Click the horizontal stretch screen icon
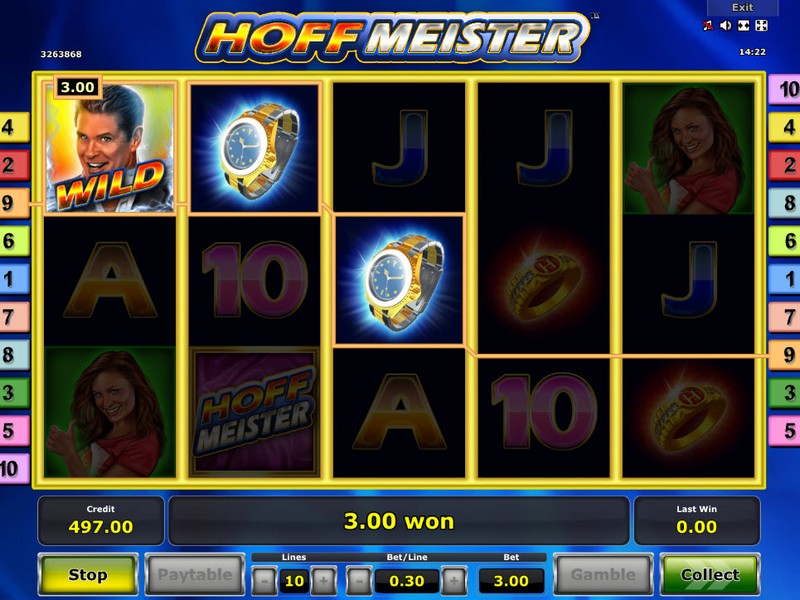This screenshot has height=600, width=800. click(744, 26)
